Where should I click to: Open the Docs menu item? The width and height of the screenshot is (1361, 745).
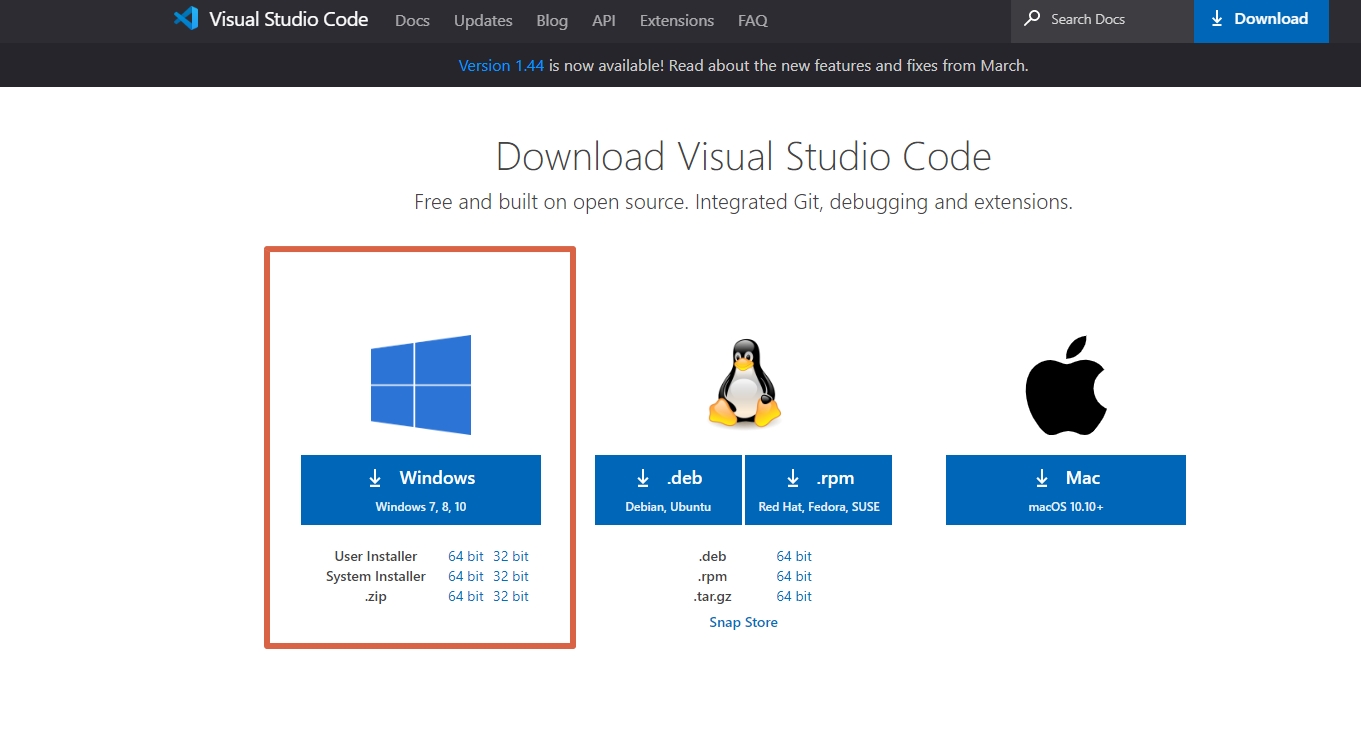coord(412,20)
